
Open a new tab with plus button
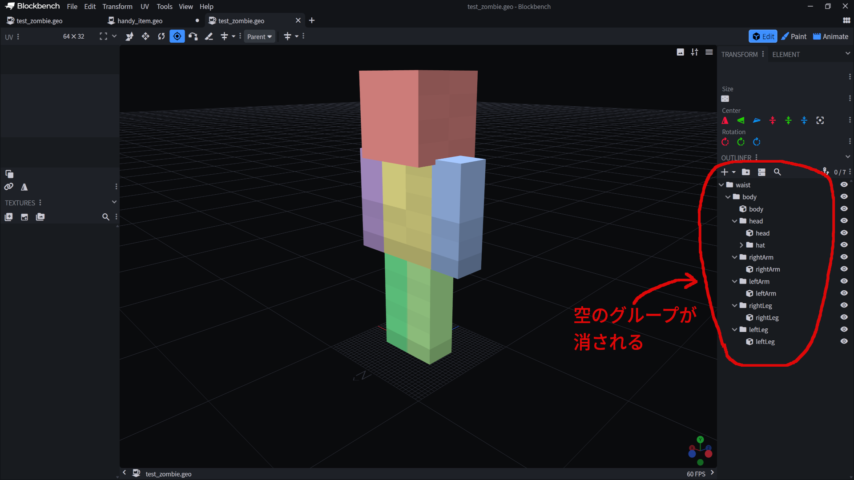312,21
